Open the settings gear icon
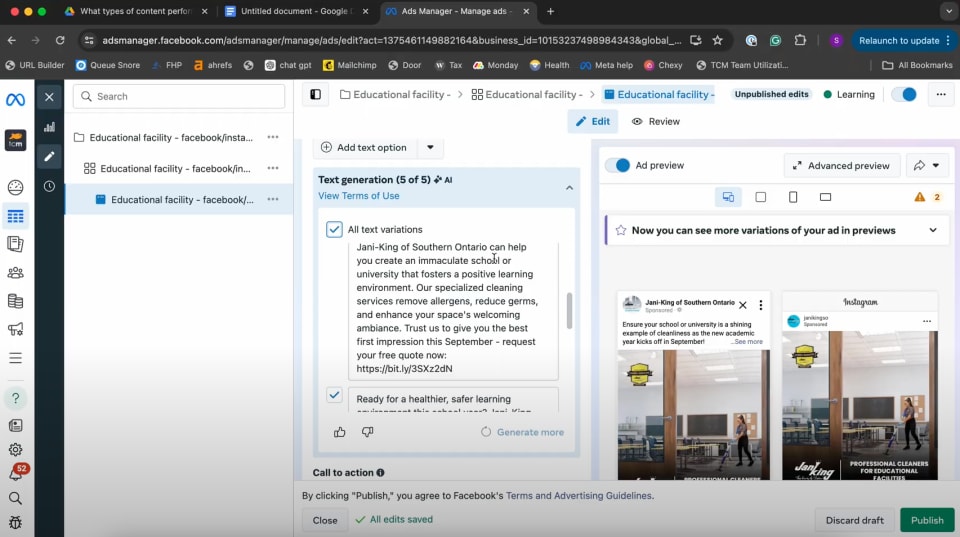960x537 pixels. point(15,449)
